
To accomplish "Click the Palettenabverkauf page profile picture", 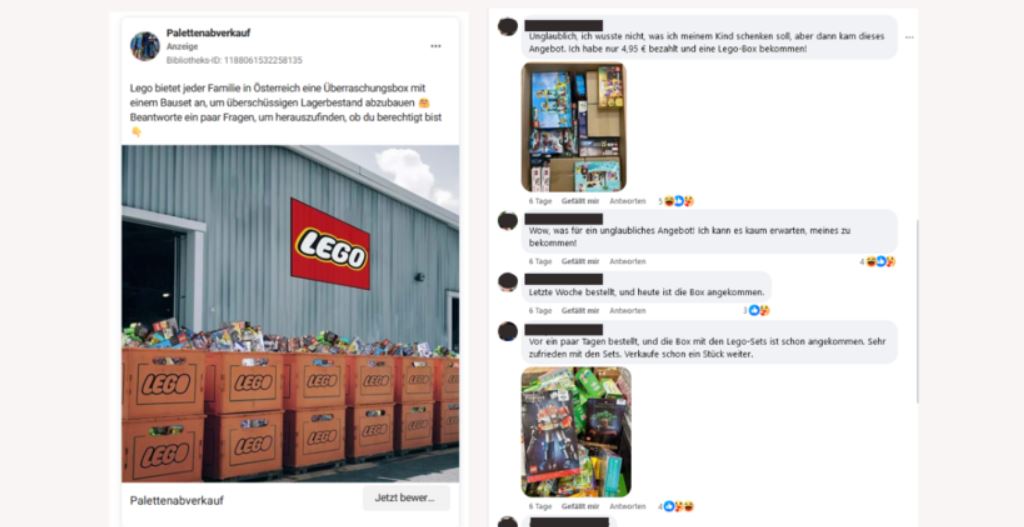I will pyautogui.click(x=144, y=46).
